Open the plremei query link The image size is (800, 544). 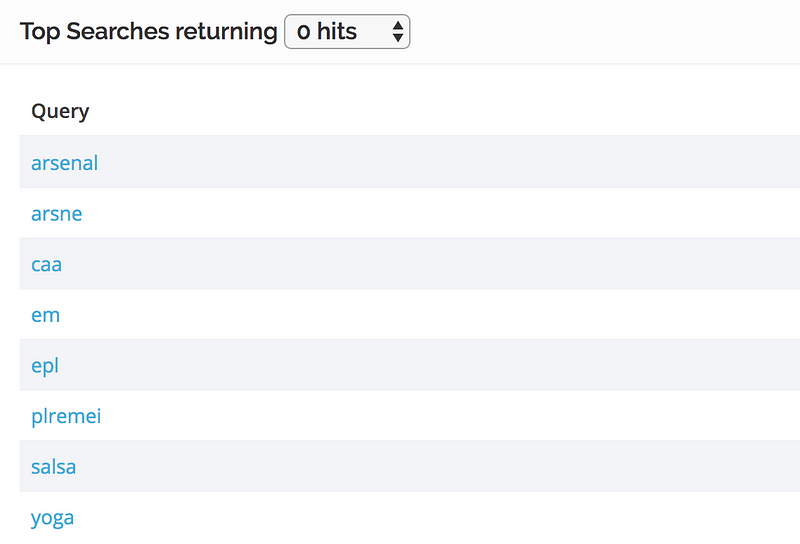[66, 416]
